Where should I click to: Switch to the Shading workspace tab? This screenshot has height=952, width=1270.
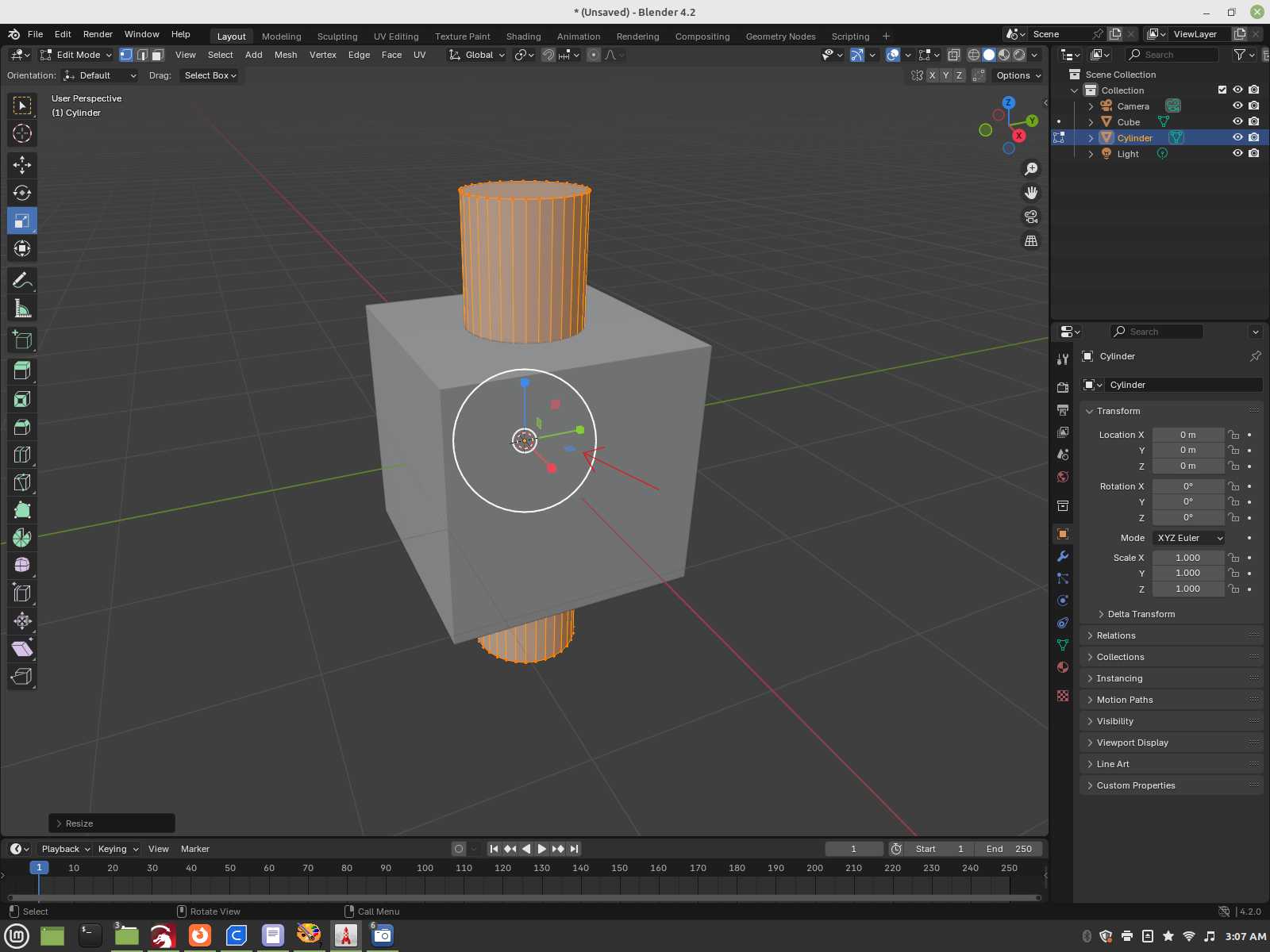pos(523,36)
